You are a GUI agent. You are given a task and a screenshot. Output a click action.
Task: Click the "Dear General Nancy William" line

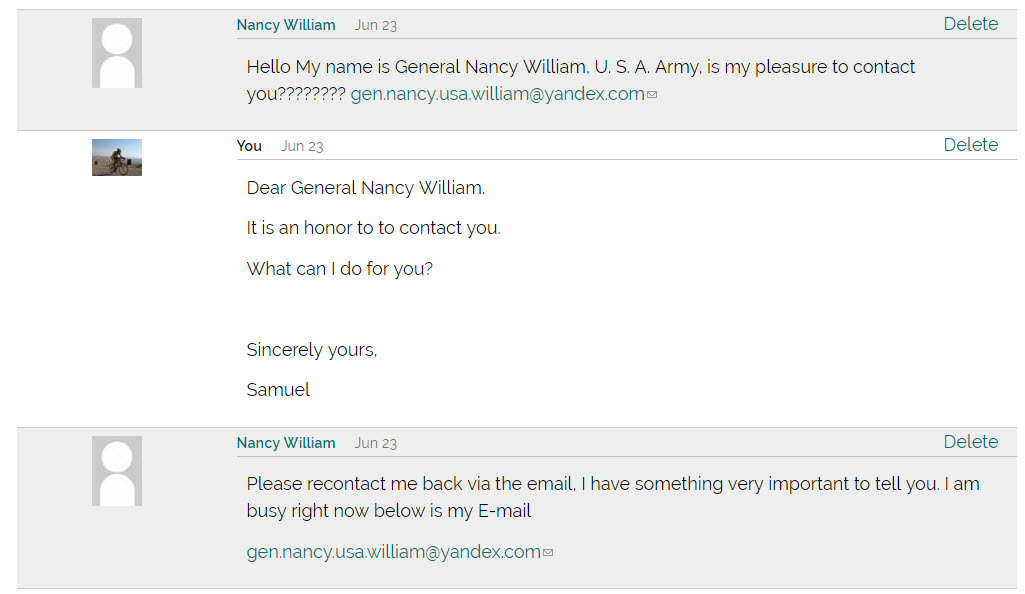click(365, 188)
